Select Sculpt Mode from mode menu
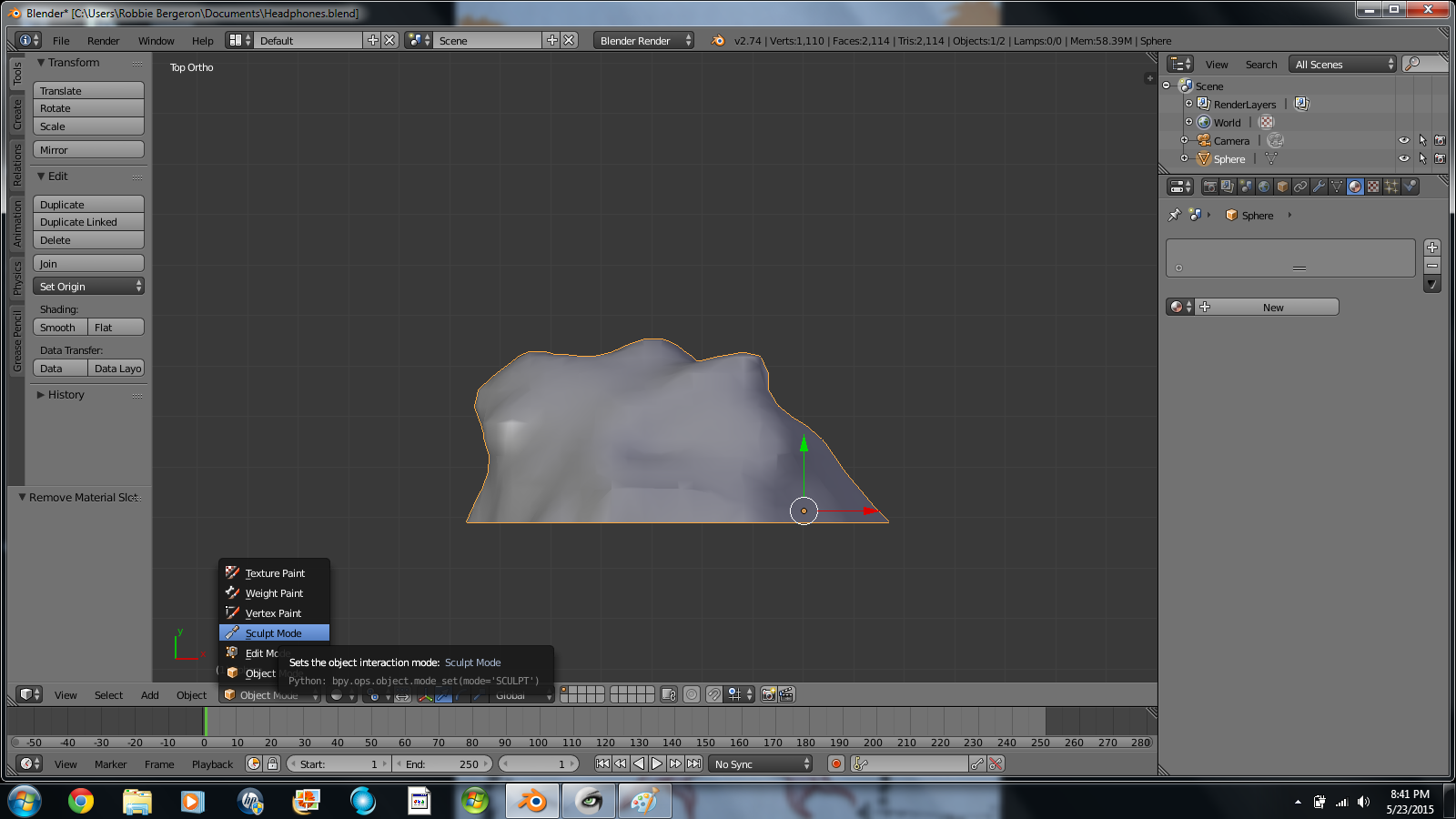1456x819 pixels. tap(274, 633)
